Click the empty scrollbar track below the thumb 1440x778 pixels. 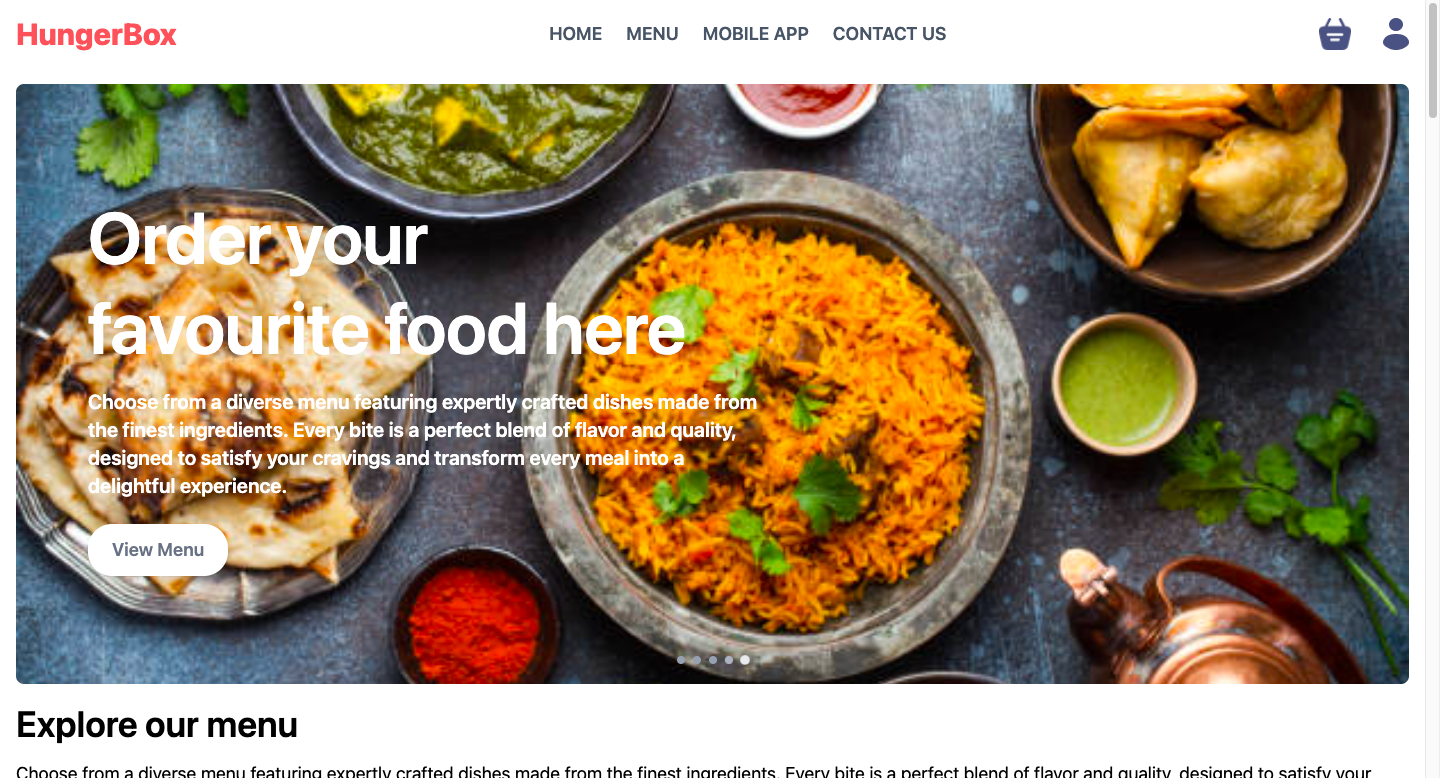point(1432,450)
